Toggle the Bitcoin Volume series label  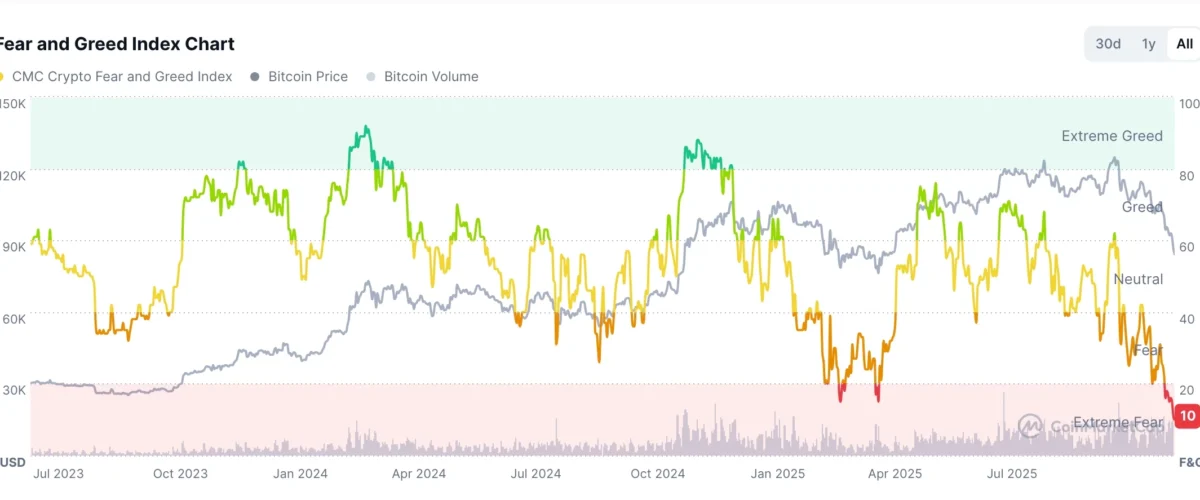point(431,77)
